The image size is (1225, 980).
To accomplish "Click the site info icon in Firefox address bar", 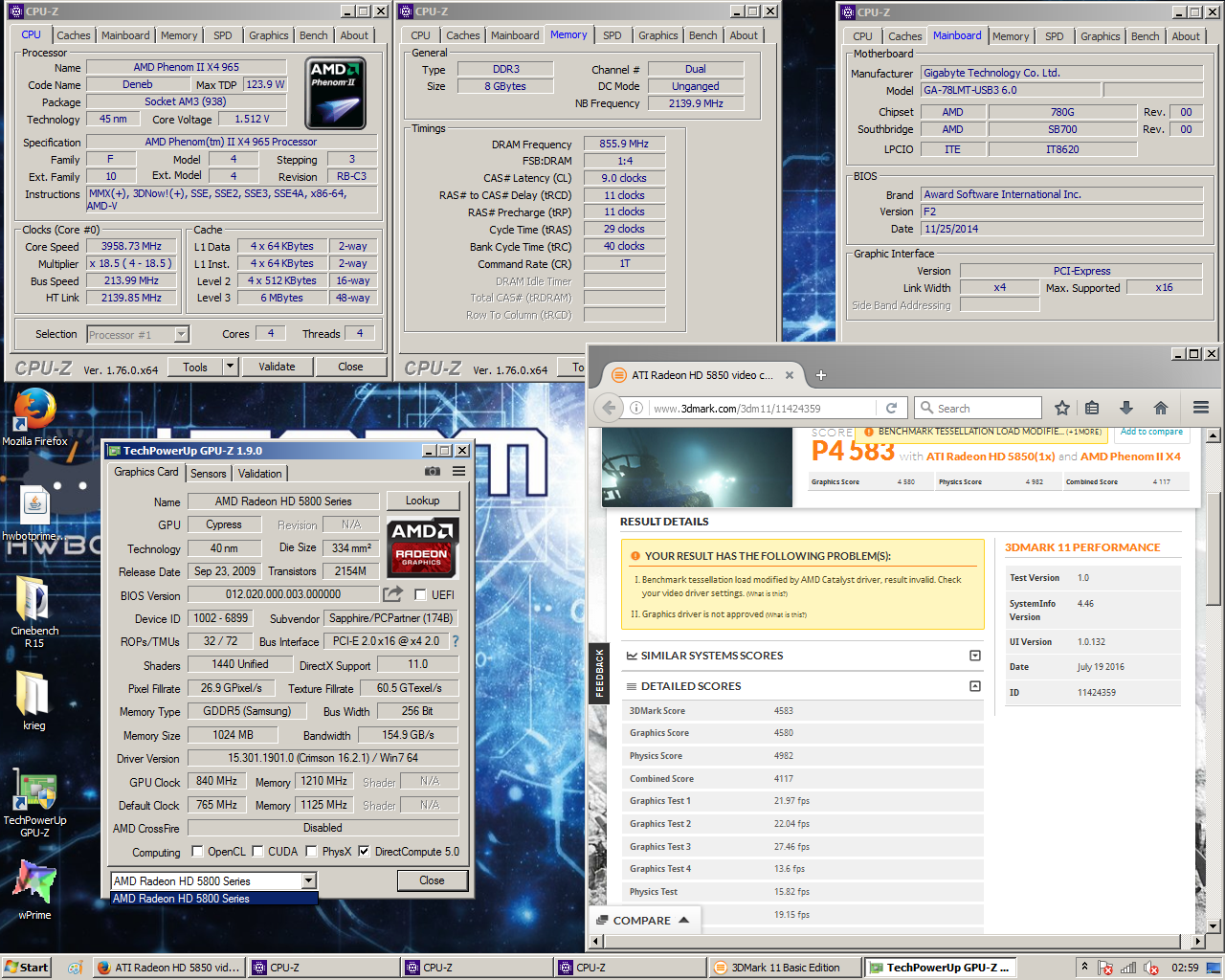I will [636, 408].
